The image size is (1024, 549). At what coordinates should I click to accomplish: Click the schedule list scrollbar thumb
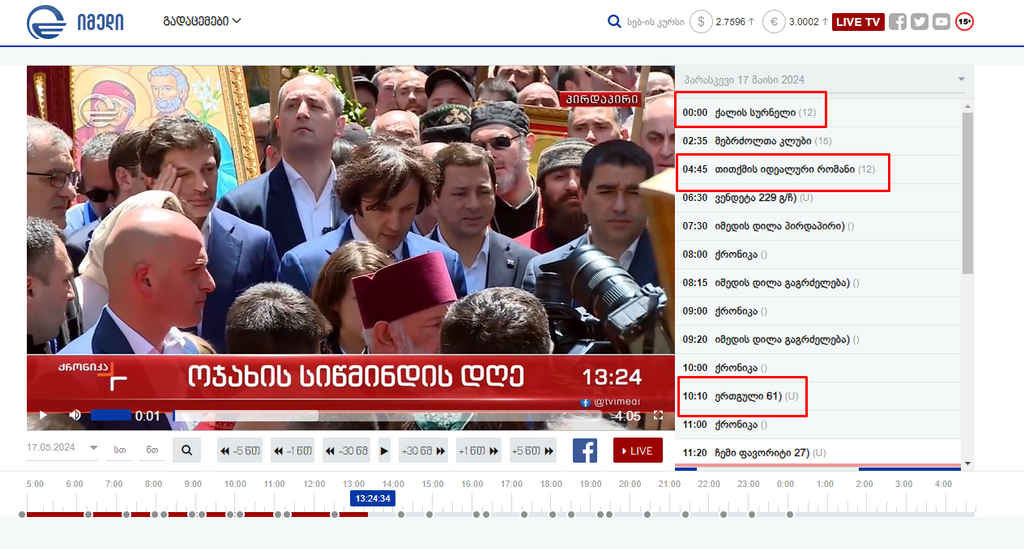(968, 193)
